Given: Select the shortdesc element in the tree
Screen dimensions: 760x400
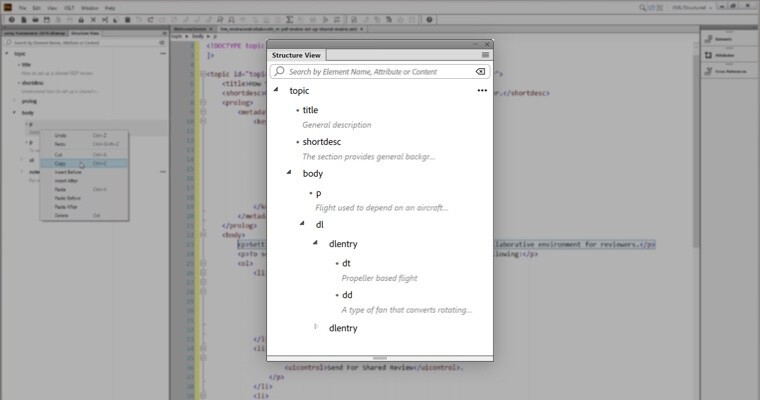Looking at the screenshot, I should [322, 142].
